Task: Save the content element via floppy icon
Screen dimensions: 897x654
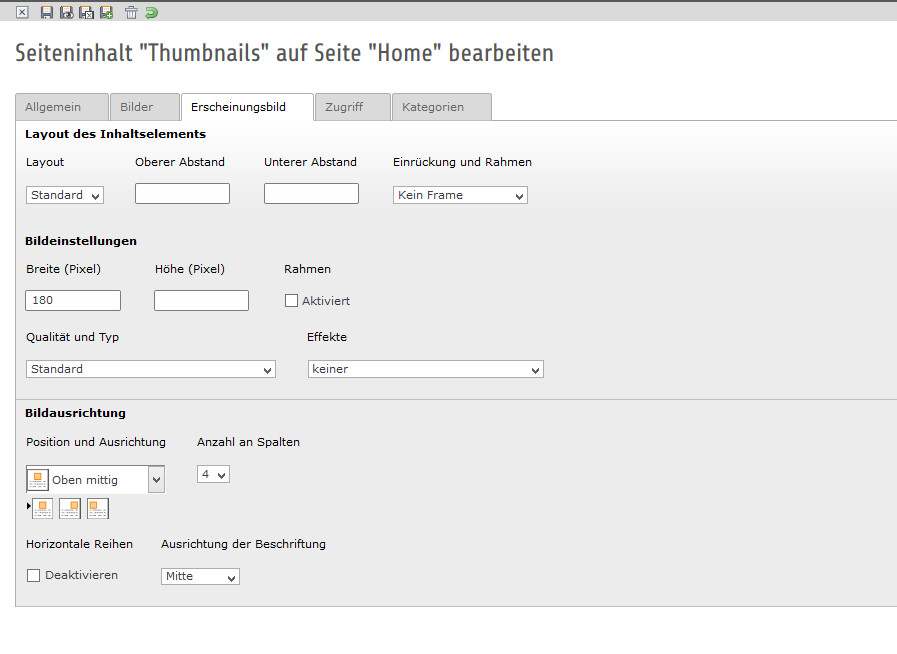Action: pyautogui.click(x=47, y=12)
